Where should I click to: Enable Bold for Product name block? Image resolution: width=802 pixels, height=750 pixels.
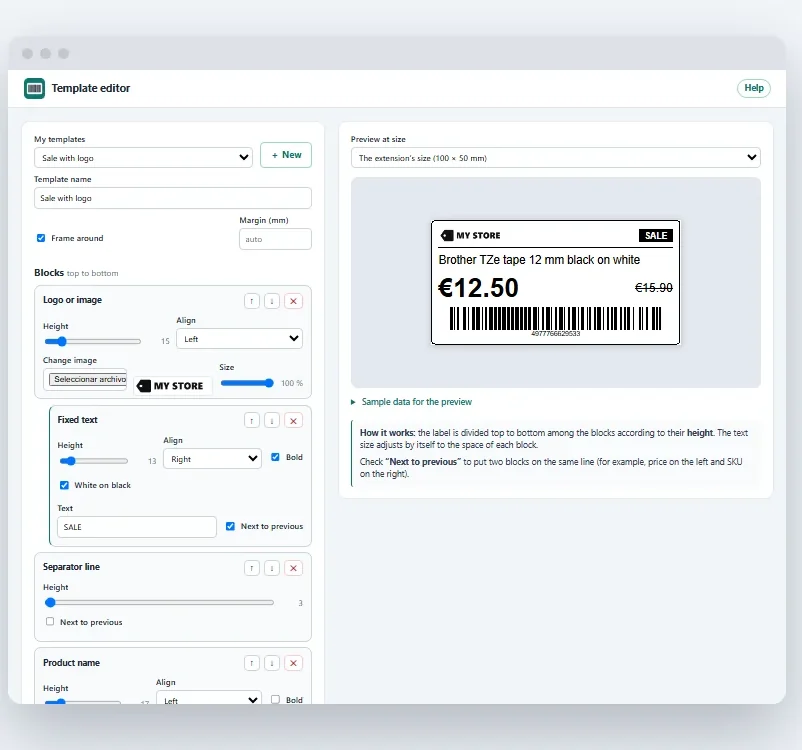[x=275, y=699]
